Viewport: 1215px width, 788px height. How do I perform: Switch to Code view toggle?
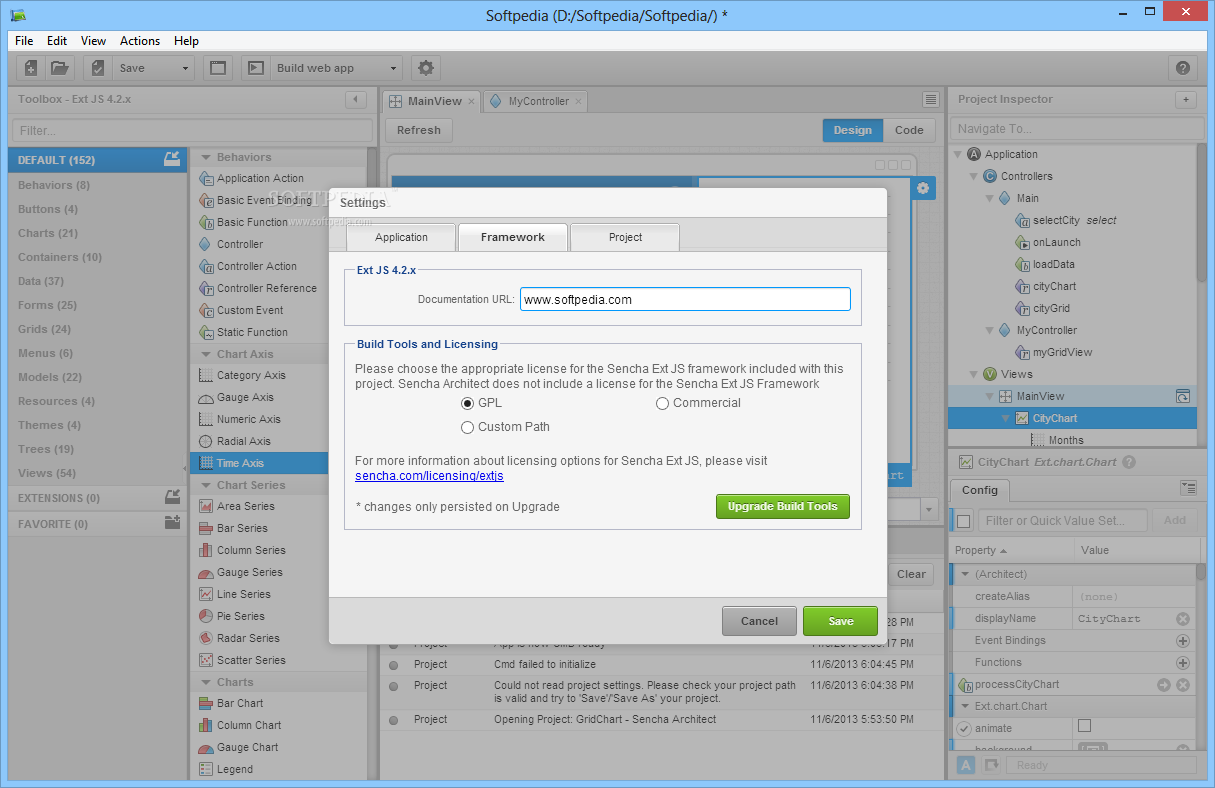coord(909,130)
